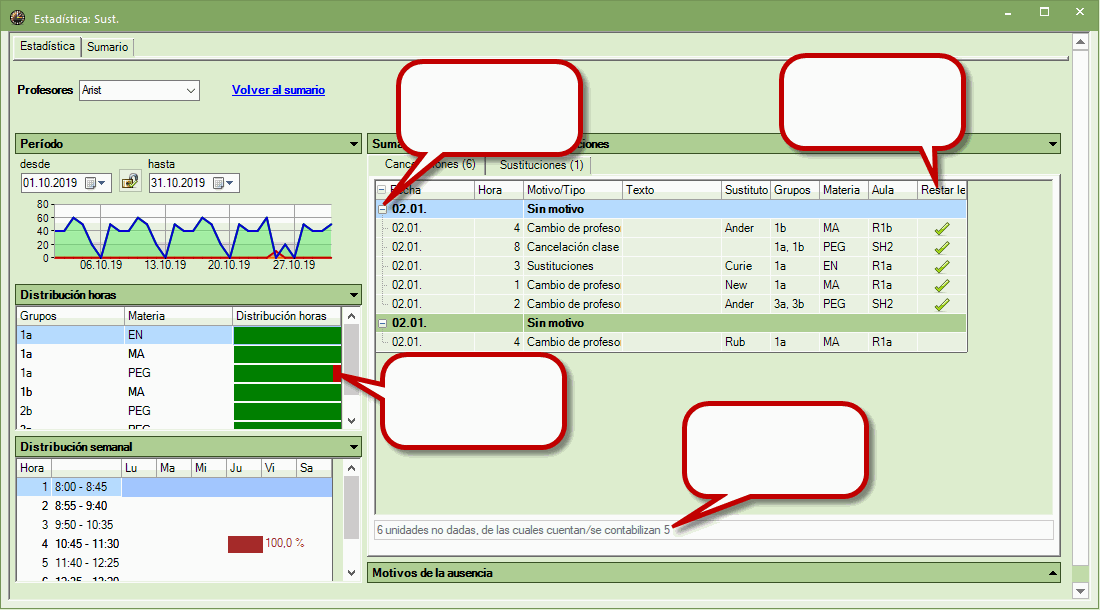Click the green bar for 1b MA
This screenshot has width=1100, height=610.
[287, 392]
